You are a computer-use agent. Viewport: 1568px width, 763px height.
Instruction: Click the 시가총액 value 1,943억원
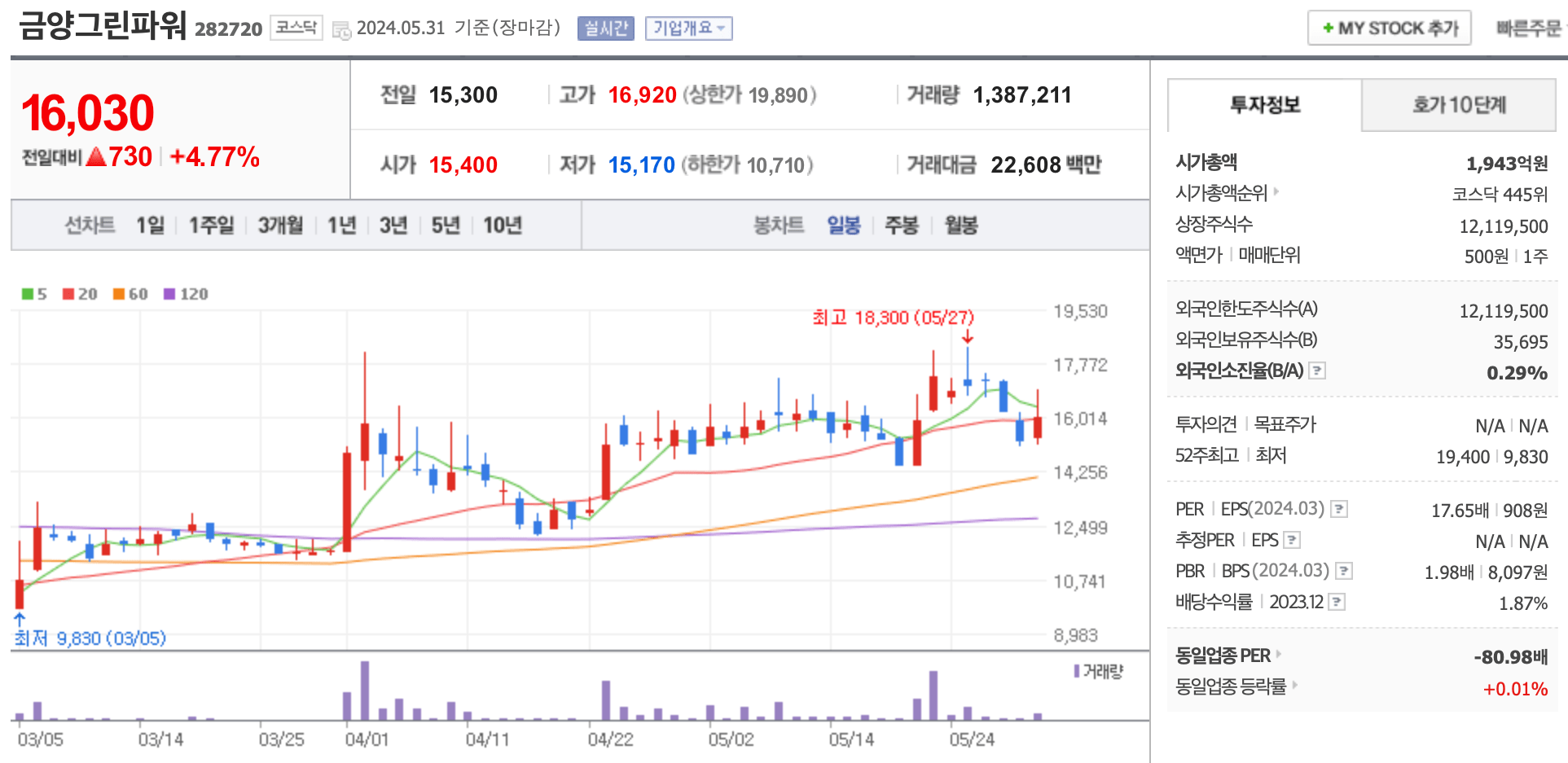1507,164
